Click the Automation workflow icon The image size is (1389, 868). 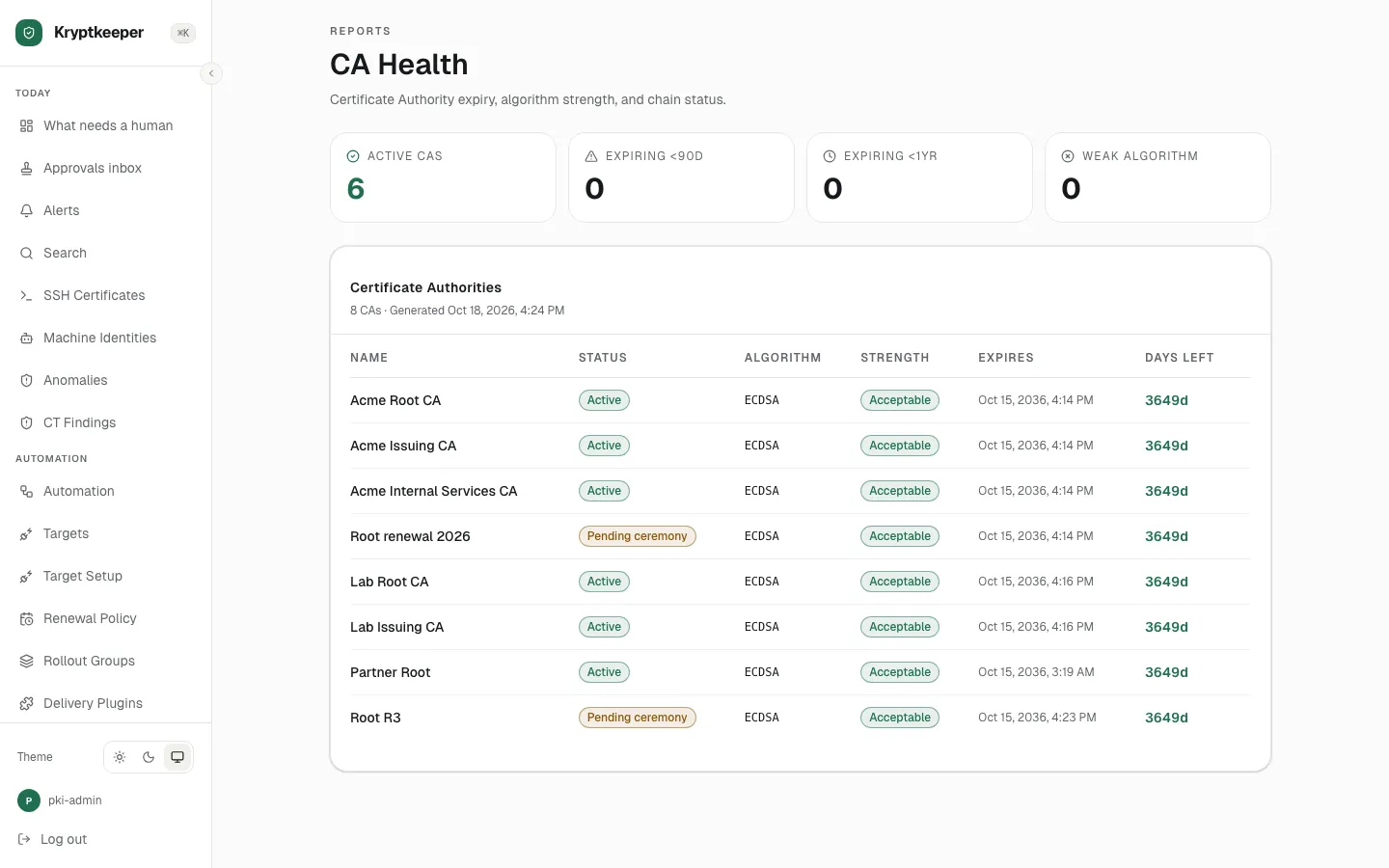coord(27,492)
